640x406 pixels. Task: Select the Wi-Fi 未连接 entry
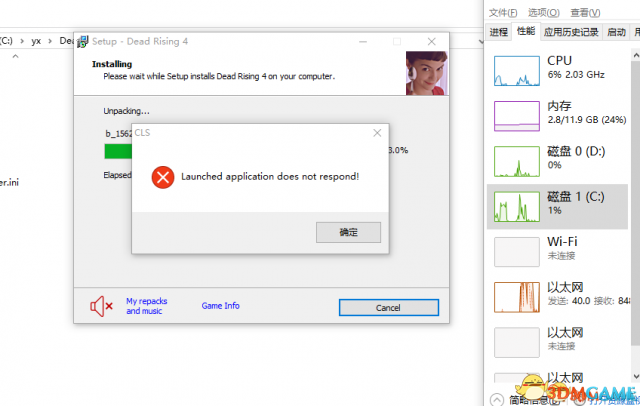pos(558,252)
